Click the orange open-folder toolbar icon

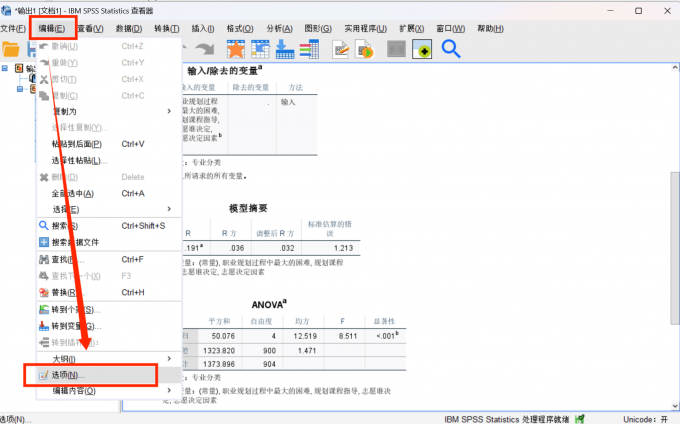(x=11, y=49)
